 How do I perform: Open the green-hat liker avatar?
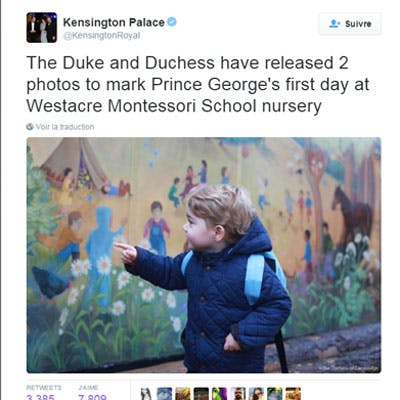pos(274,394)
